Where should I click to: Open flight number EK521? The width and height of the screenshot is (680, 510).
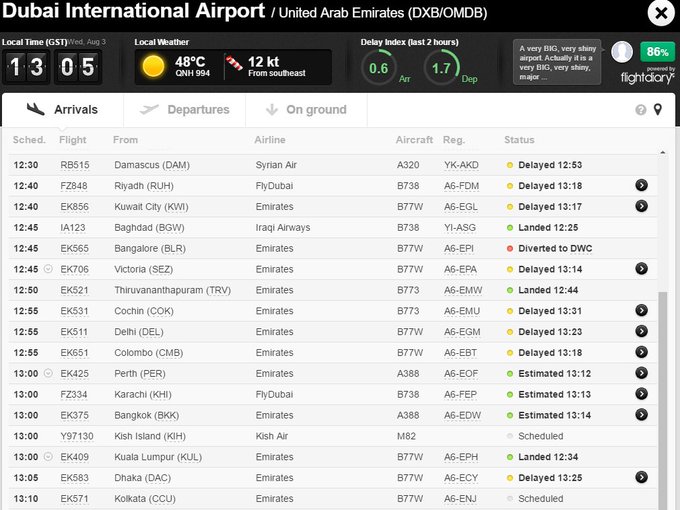(74, 290)
